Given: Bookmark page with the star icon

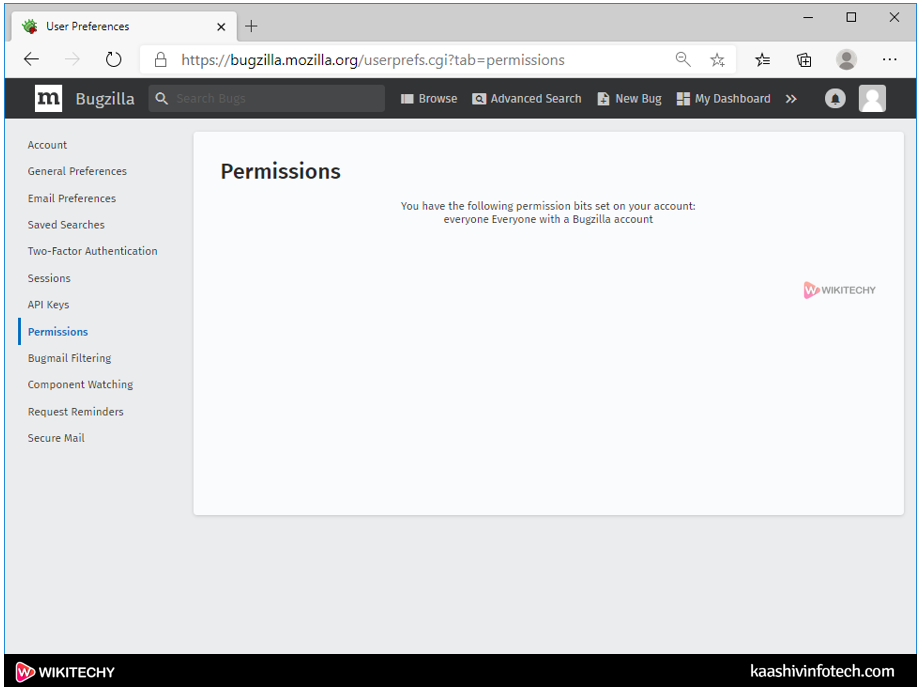Looking at the screenshot, I should pos(717,60).
